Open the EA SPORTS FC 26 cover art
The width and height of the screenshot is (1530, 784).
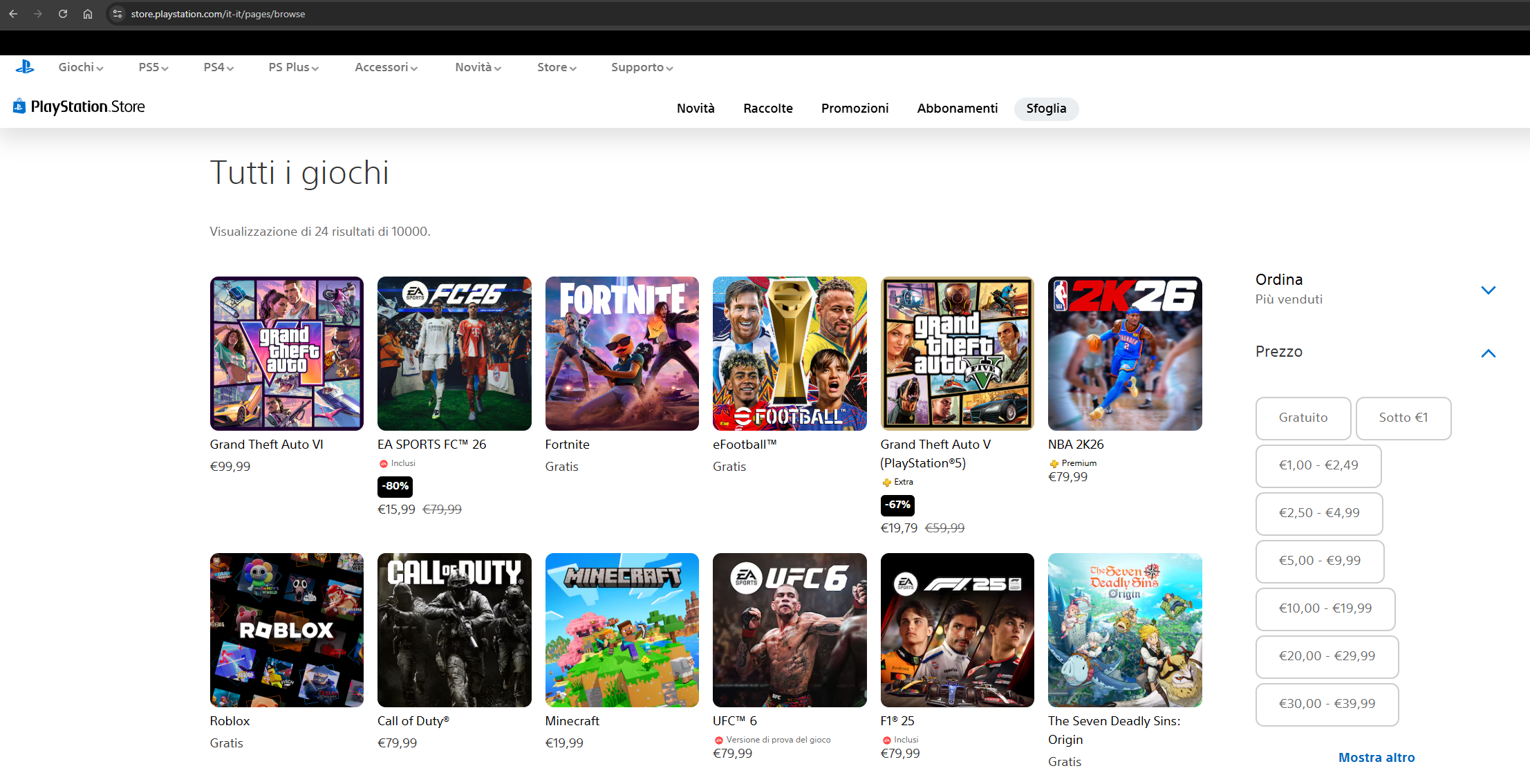click(x=454, y=353)
